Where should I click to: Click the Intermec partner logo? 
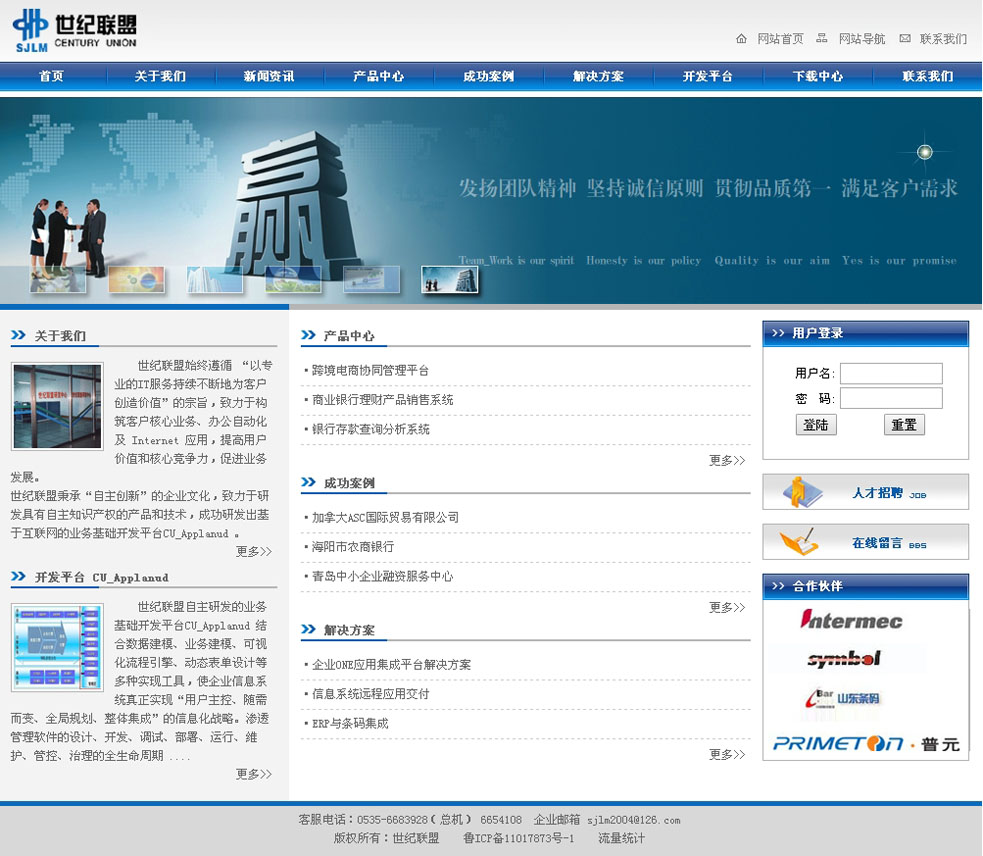[851, 620]
